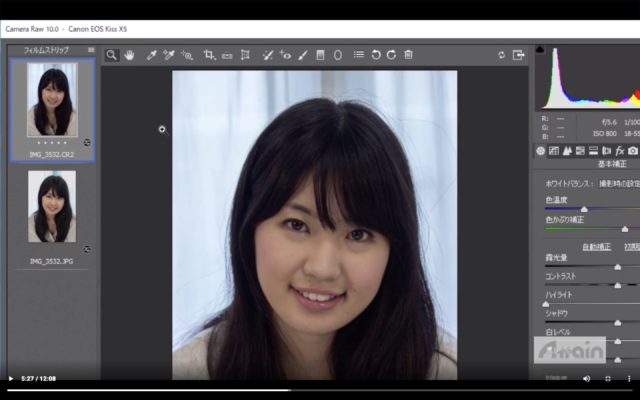Image resolution: width=640 pixels, height=400 pixels.
Task: Select the Adjustment Brush tool
Action: click(x=303, y=55)
